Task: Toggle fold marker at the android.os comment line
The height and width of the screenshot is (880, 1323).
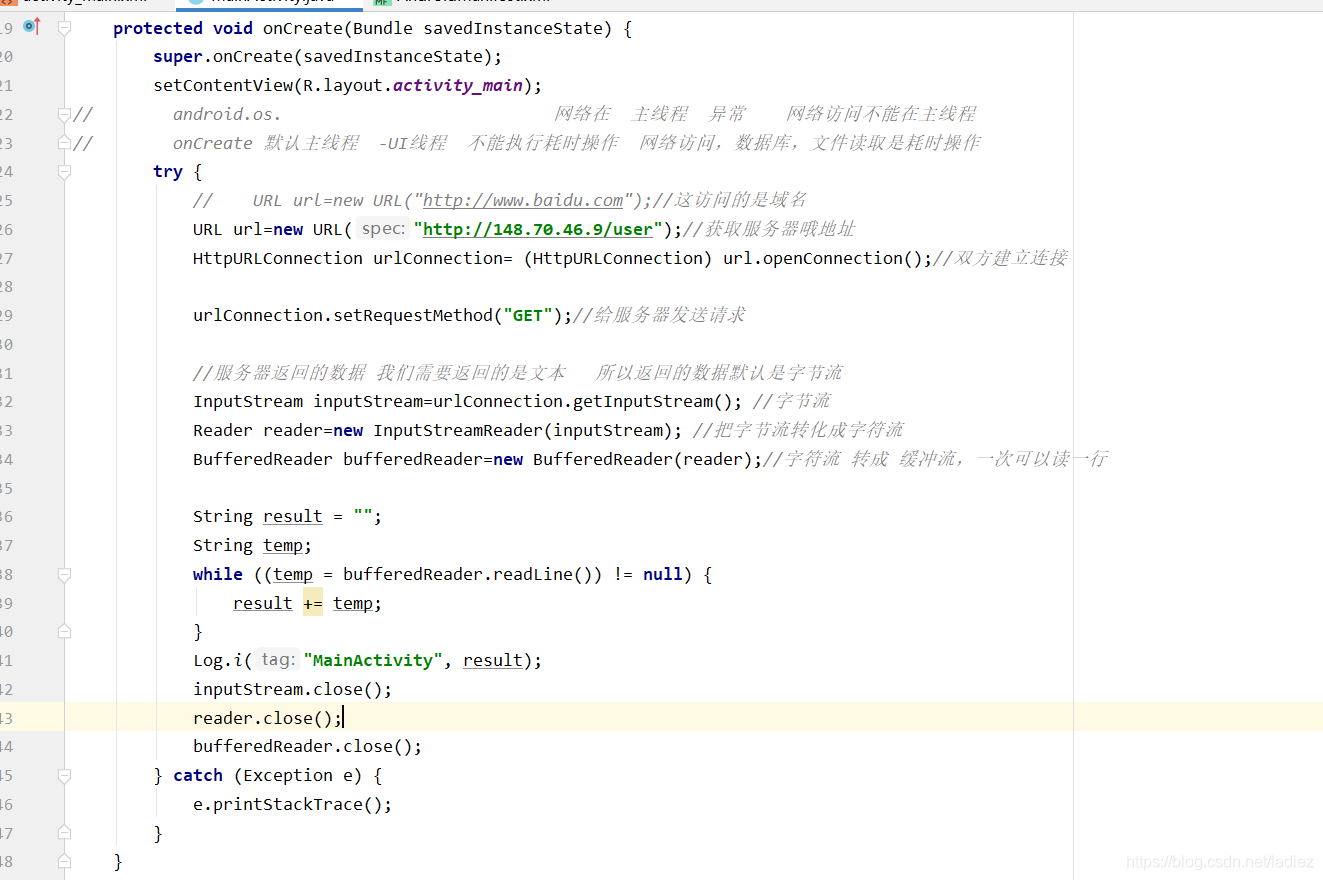Action: tap(65, 114)
